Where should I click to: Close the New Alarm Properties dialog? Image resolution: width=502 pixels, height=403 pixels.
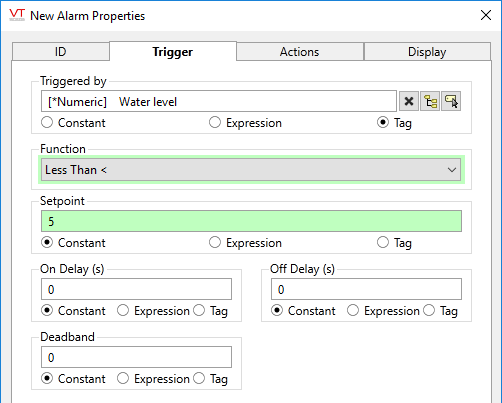pos(486,15)
